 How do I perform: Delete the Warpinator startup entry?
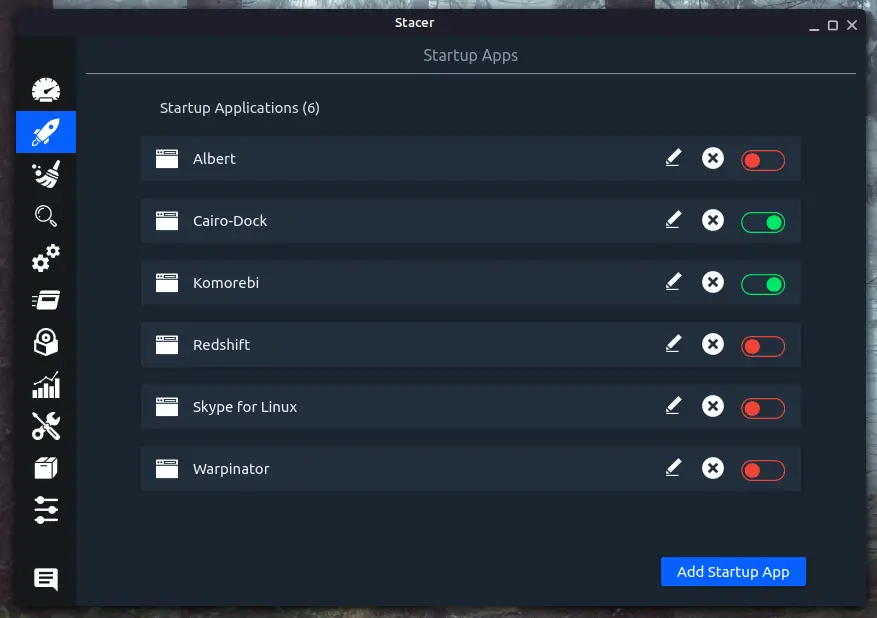[x=713, y=469]
